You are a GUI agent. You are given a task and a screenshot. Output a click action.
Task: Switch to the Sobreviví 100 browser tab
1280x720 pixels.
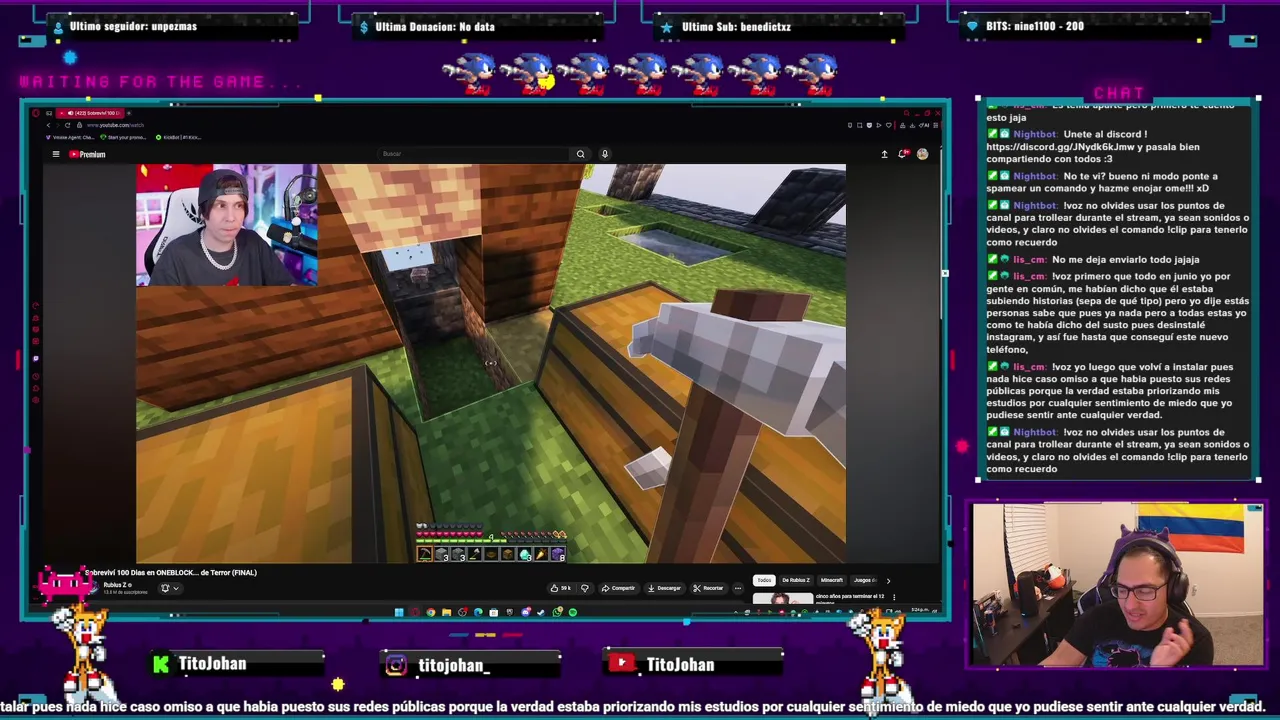pos(90,113)
